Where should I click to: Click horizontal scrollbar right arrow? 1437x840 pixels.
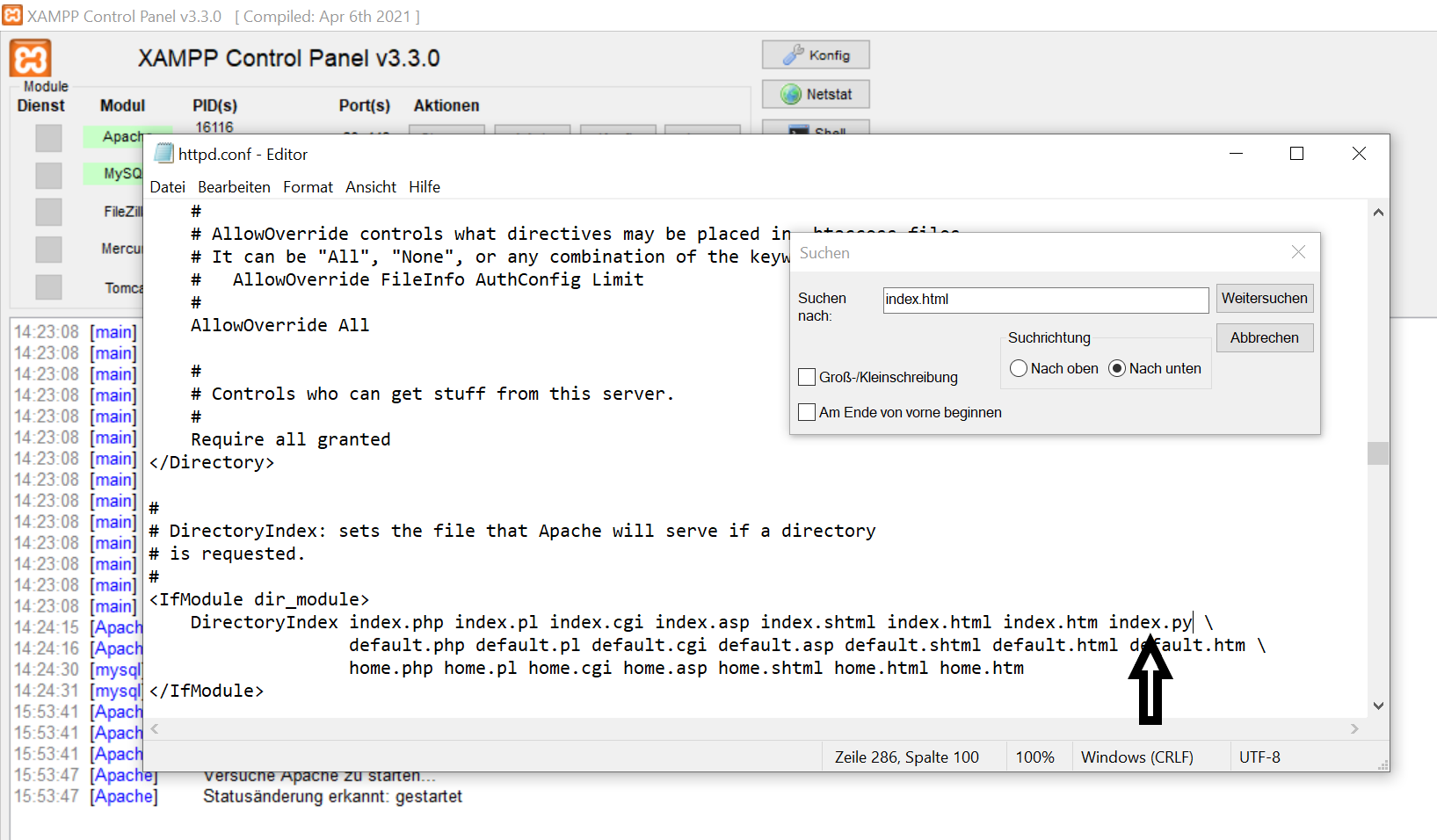(x=1354, y=728)
